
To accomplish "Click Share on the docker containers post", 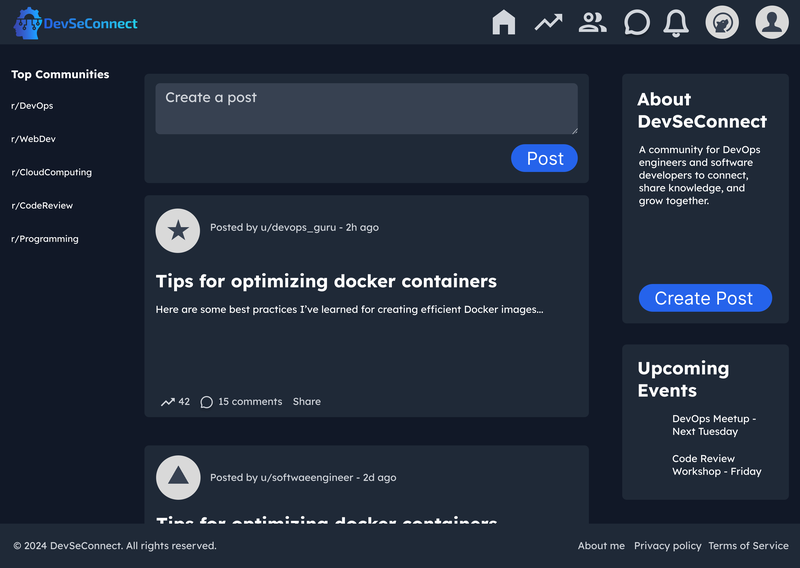I will 307,402.
